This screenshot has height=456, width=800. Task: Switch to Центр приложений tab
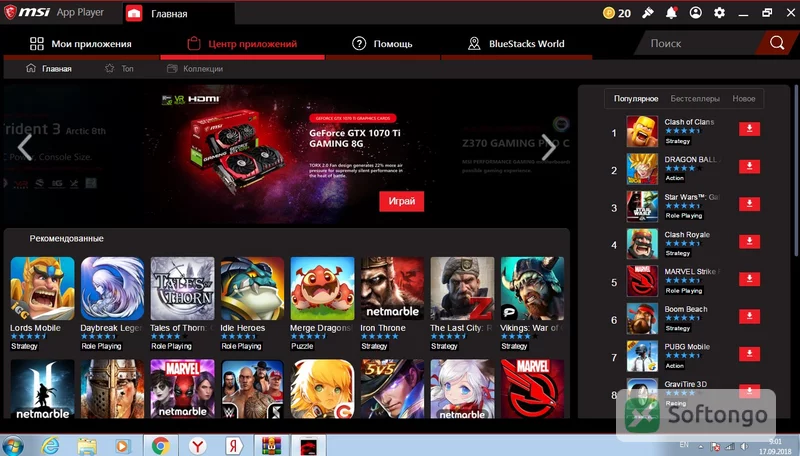[242, 44]
